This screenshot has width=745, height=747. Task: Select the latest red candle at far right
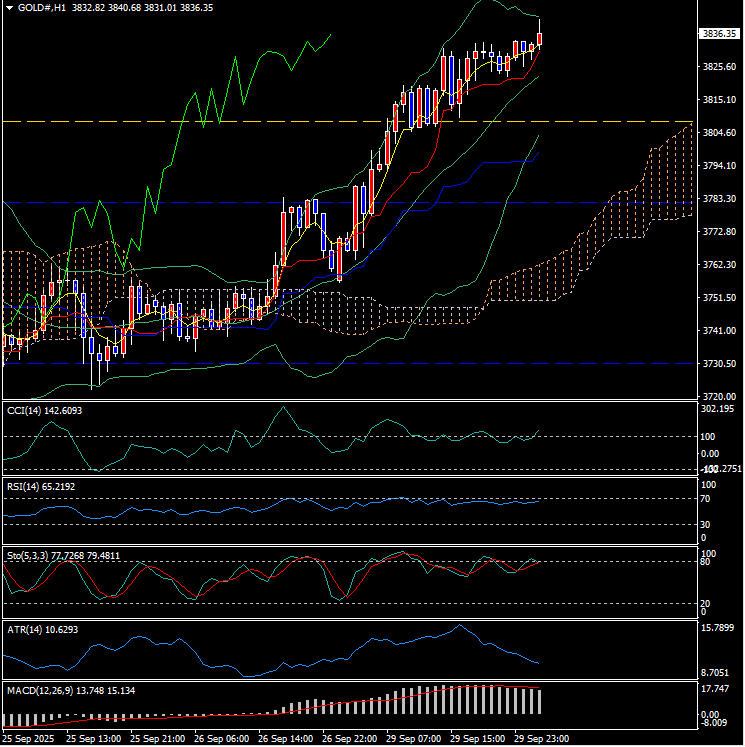[540, 40]
